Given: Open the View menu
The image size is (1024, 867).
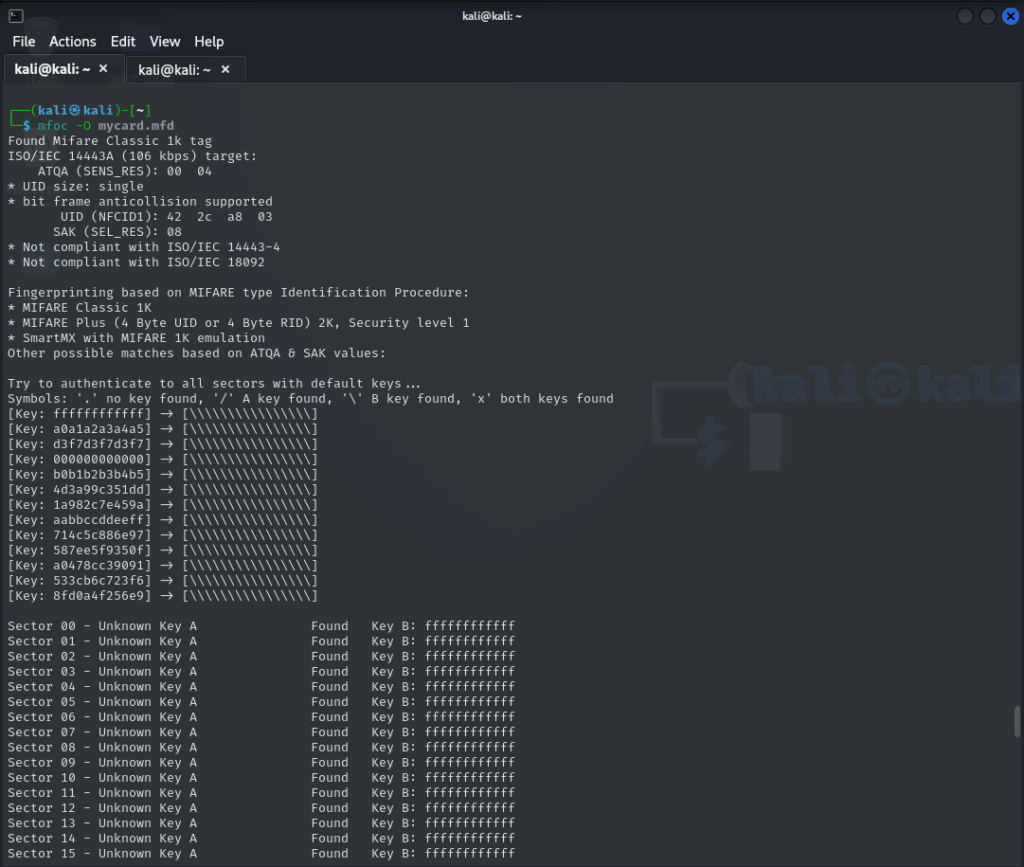Looking at the screenshot, I should [x=165, y=41].
